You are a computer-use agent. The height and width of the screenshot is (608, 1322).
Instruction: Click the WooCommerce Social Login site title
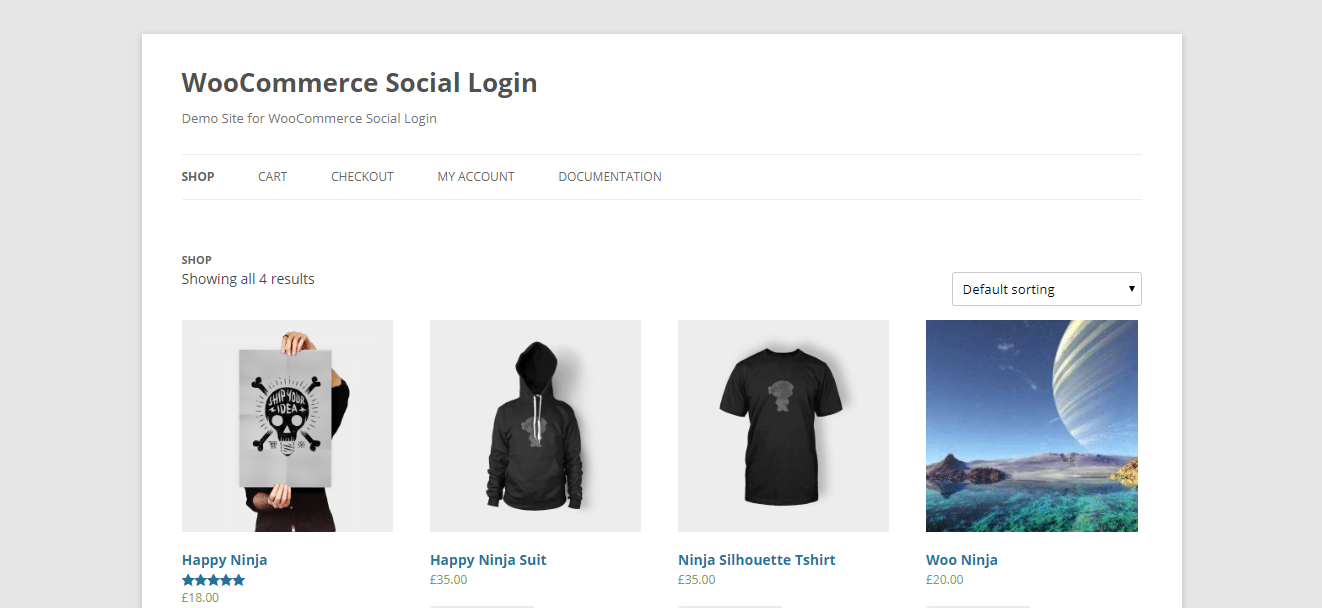[x=359, y=83]
